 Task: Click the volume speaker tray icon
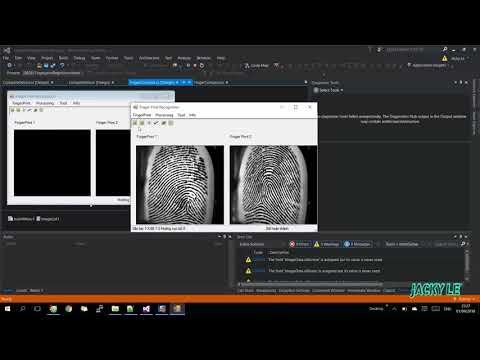pos(404,309)
